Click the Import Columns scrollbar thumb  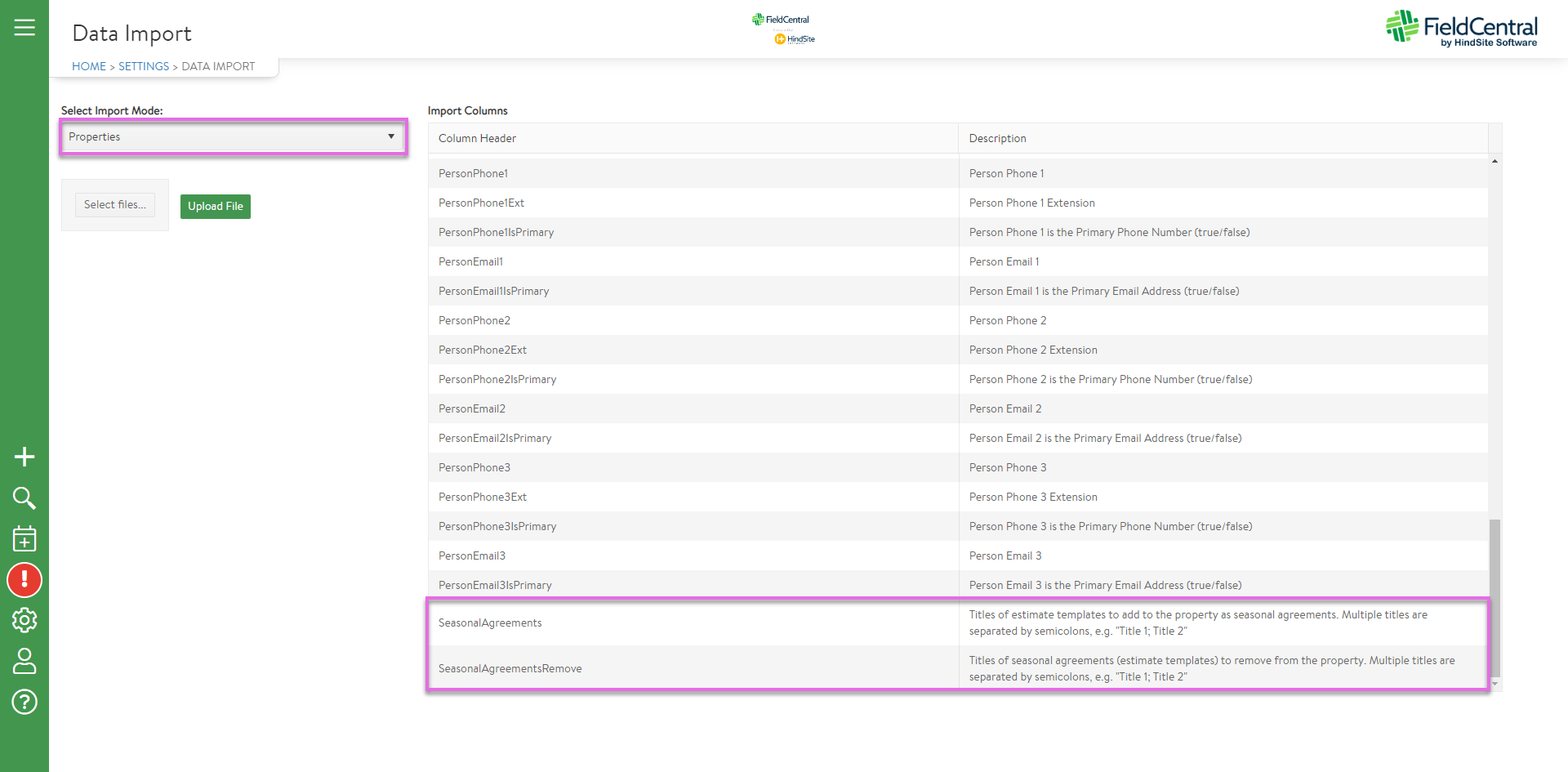1494,598
